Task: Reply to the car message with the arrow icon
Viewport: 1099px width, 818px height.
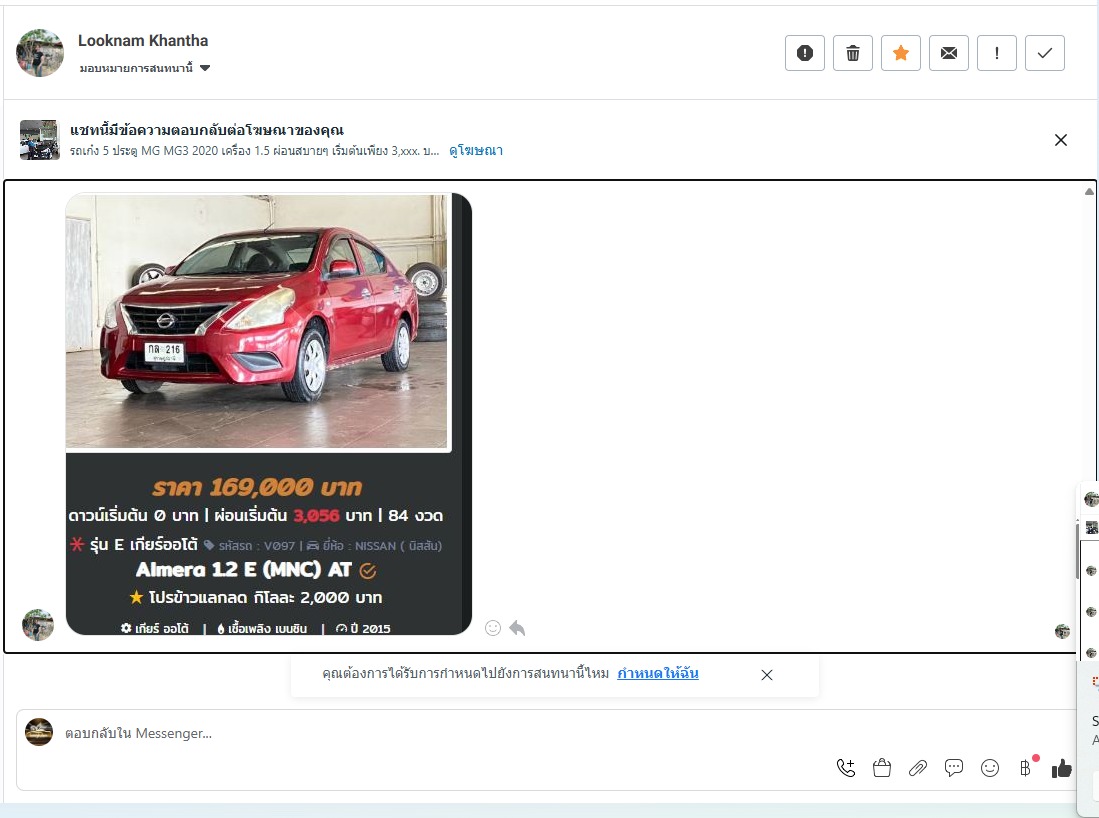Action: pos(517,628)
